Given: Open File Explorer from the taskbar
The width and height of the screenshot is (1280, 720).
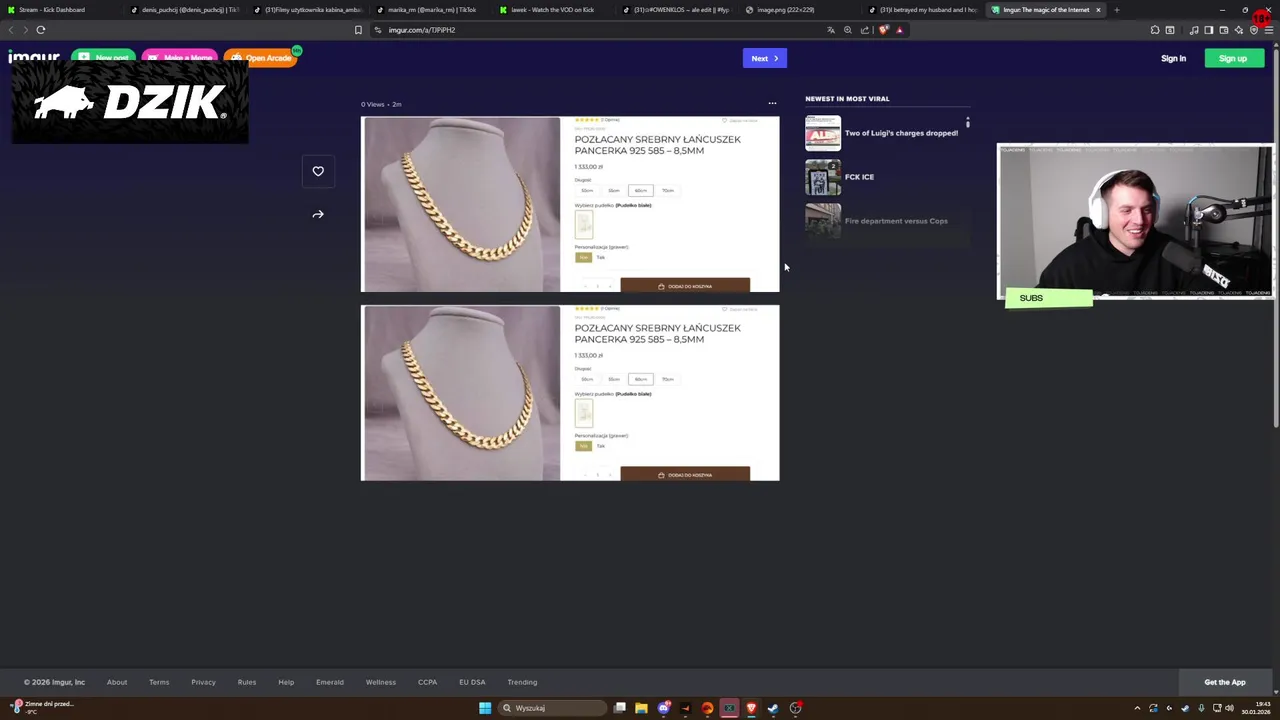Looking at the screenshot, I should 641,708.
